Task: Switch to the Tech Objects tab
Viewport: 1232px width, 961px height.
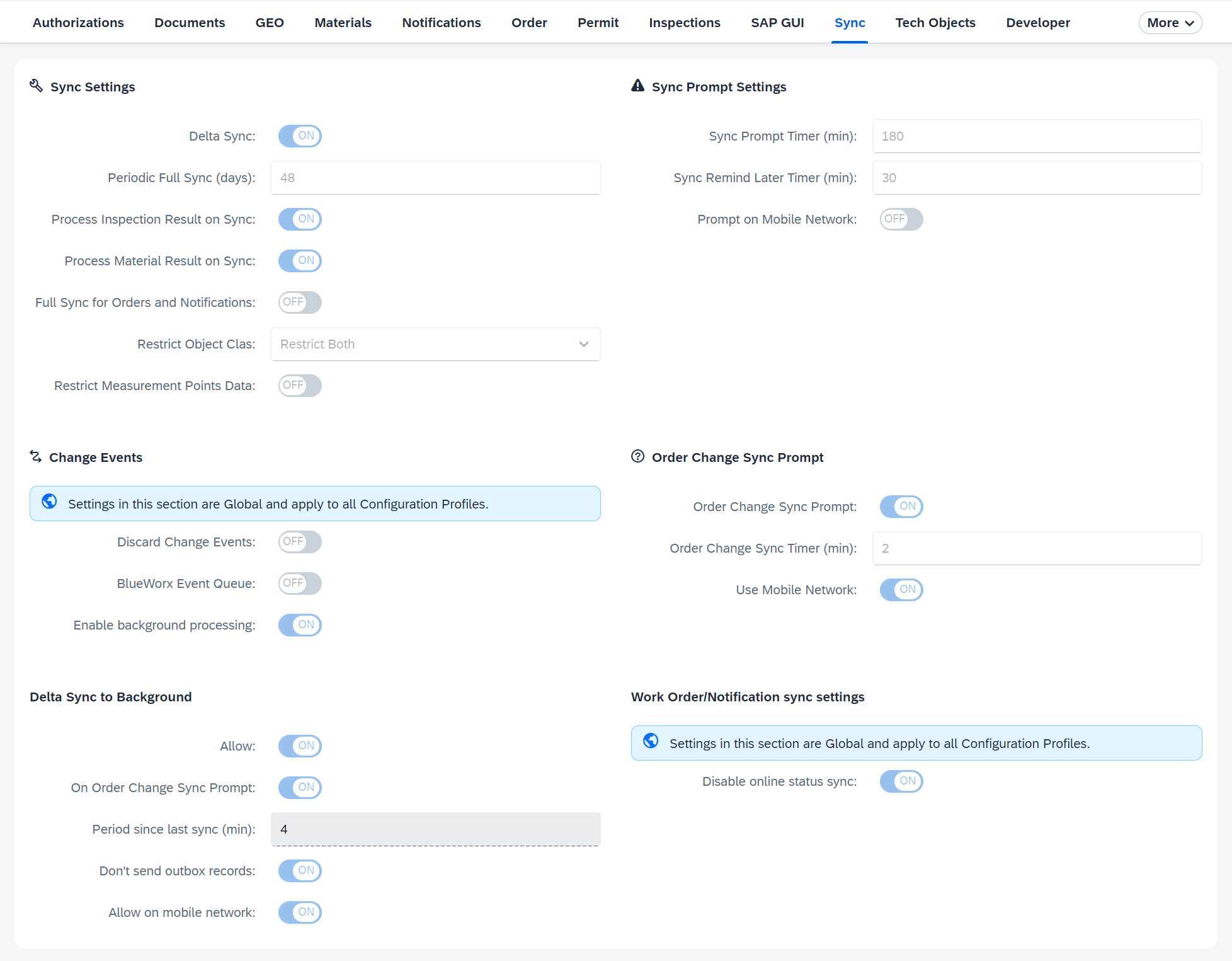Action: (x=935, y=23)
